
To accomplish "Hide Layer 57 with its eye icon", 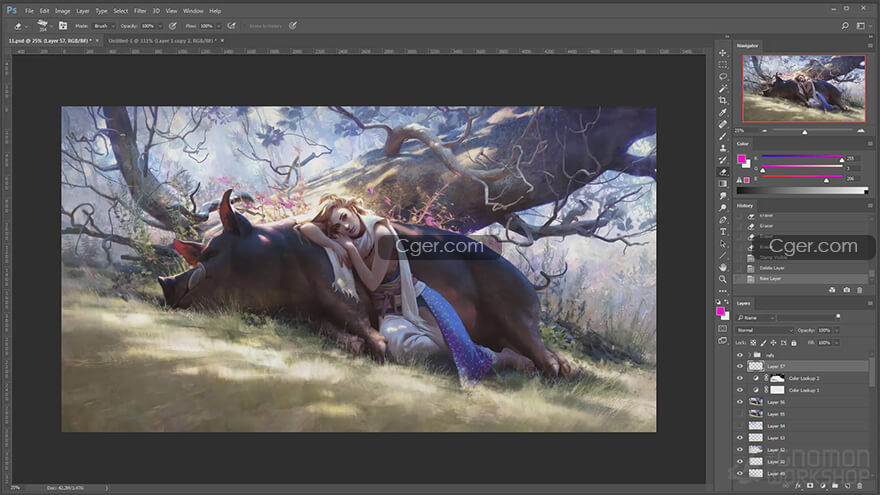I will [740, 366].
